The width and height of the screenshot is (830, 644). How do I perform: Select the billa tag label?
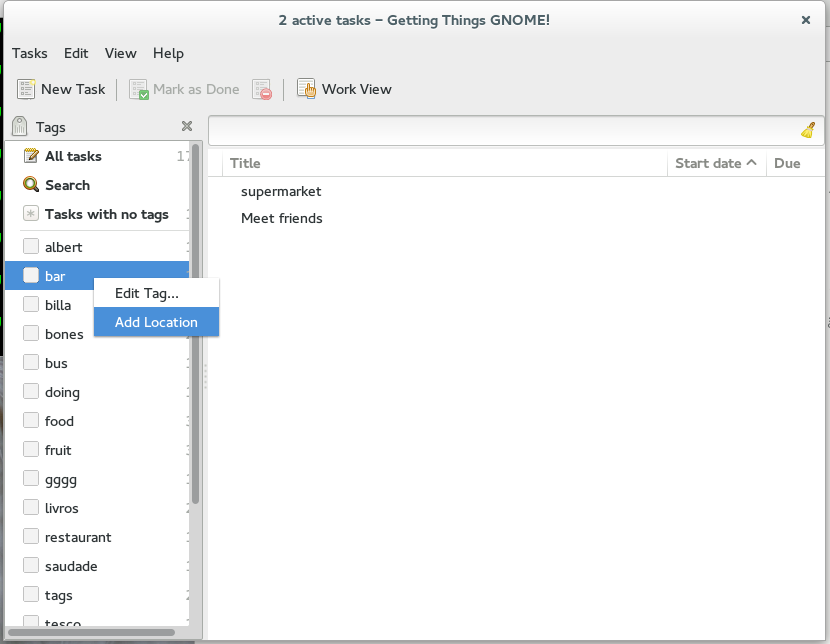click(x=58, y=305)
